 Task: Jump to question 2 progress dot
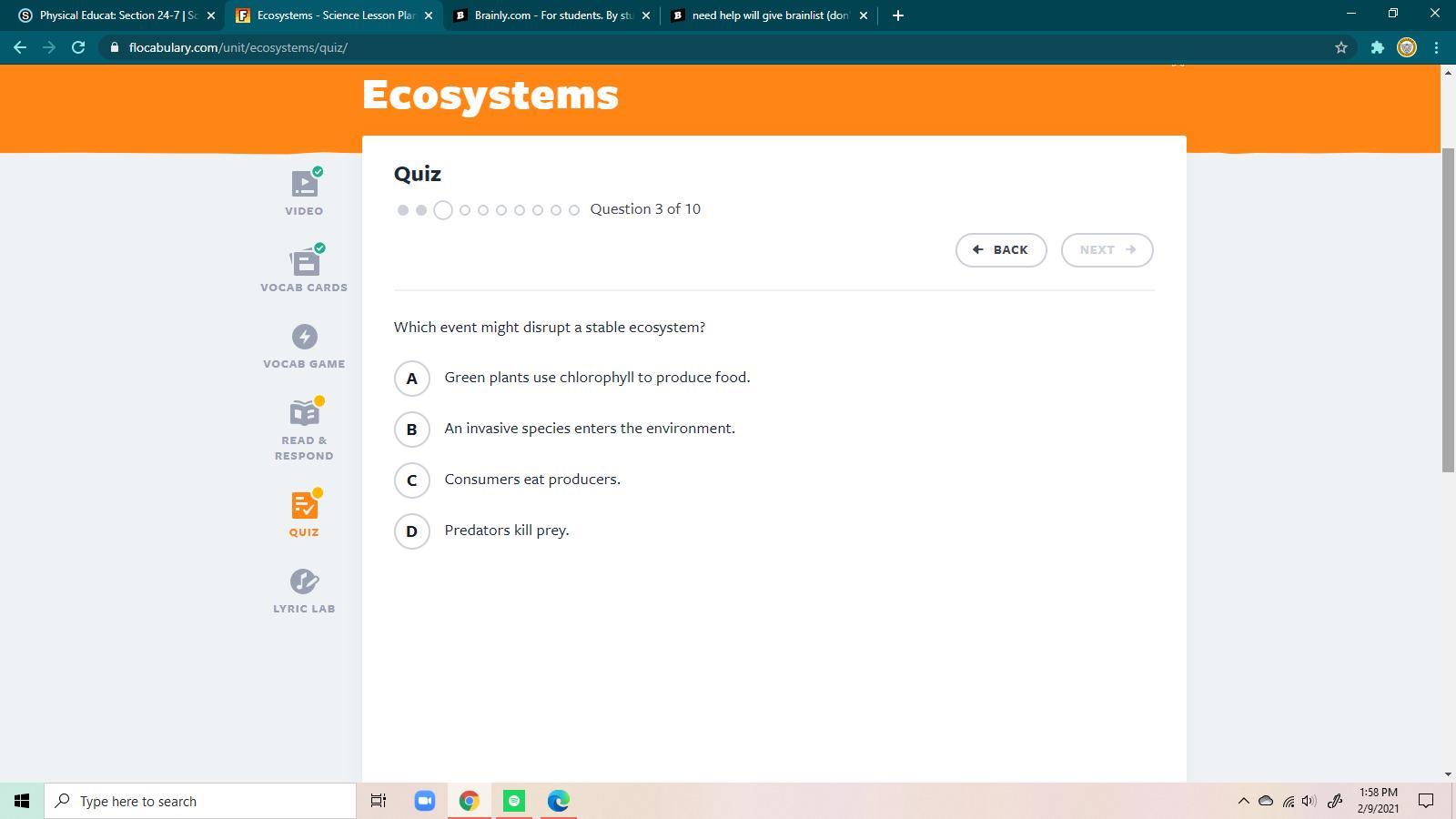421,210
